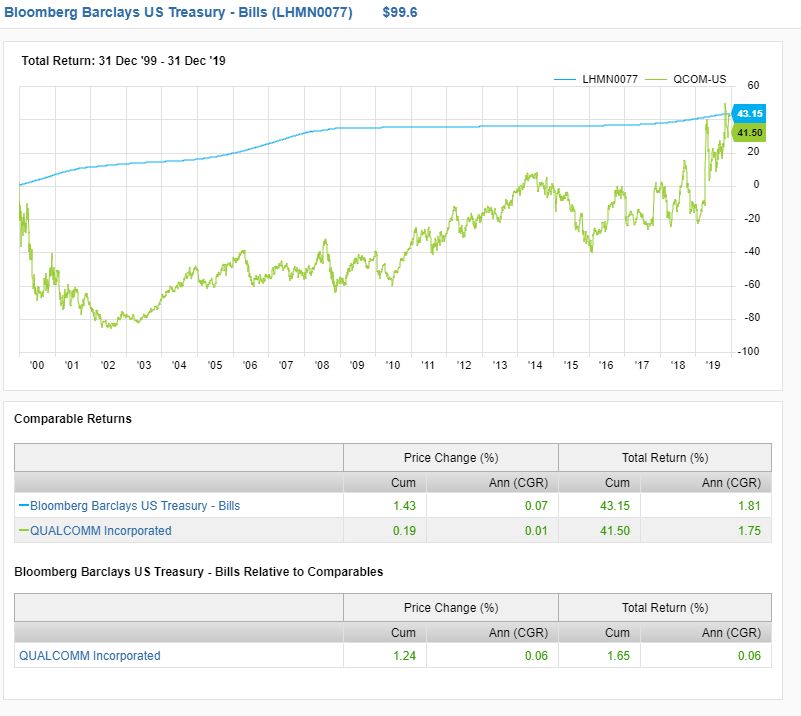Click the LHMN0077 legend entry
Viewport: 801px width, 716px height.
pyautogui.click(x=596, y=79)
